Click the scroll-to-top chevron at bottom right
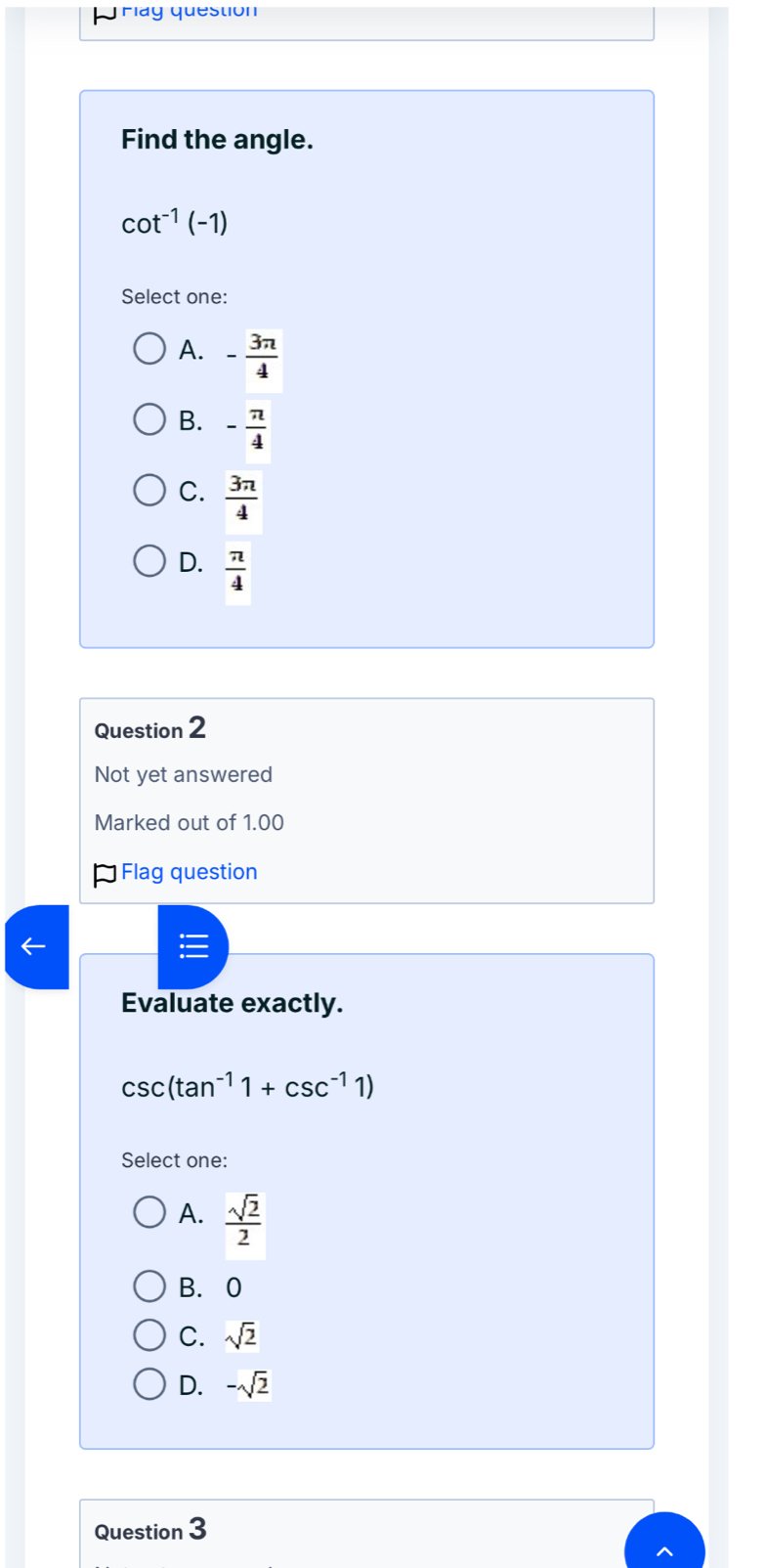Image resolution: width=765 pixels, height=1568 pixels. pyautogui.click(x=664, y=1550)
